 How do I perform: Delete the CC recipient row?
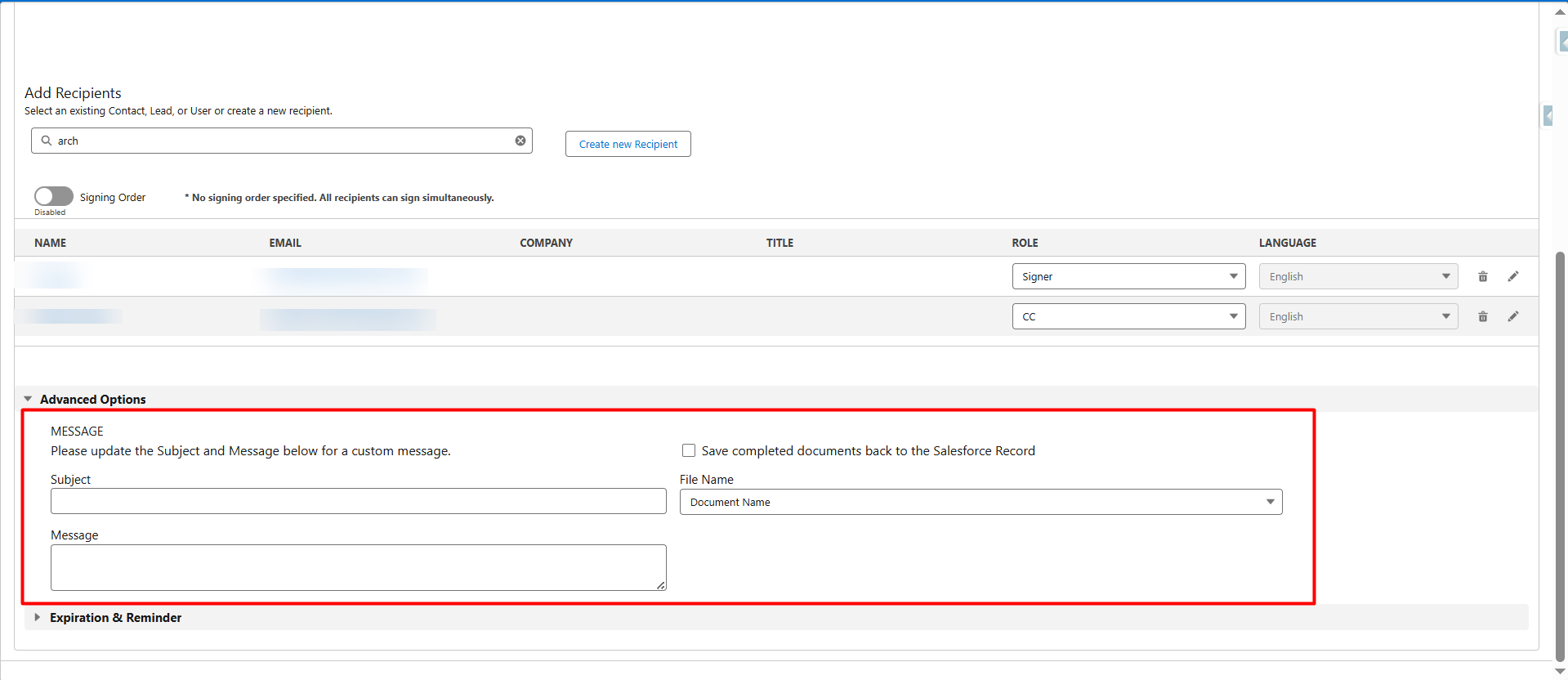(x=1483, y=316)
